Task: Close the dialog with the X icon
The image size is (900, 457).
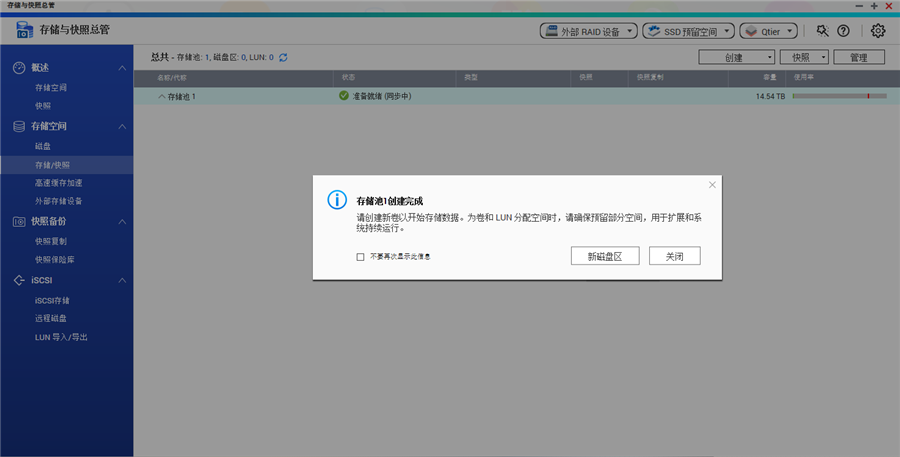Action: pos(712,185)
